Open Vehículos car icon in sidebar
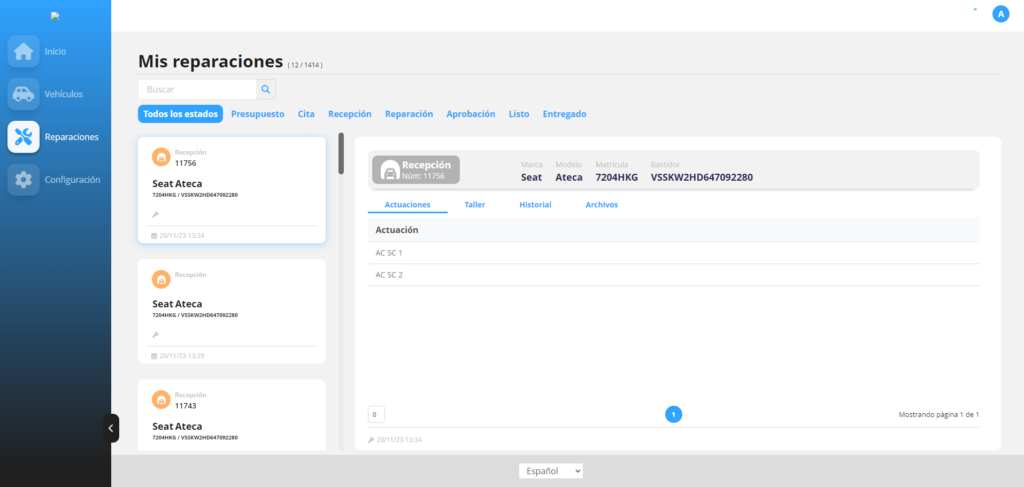The image size is (1024, 487). click(x=24, y=94)
